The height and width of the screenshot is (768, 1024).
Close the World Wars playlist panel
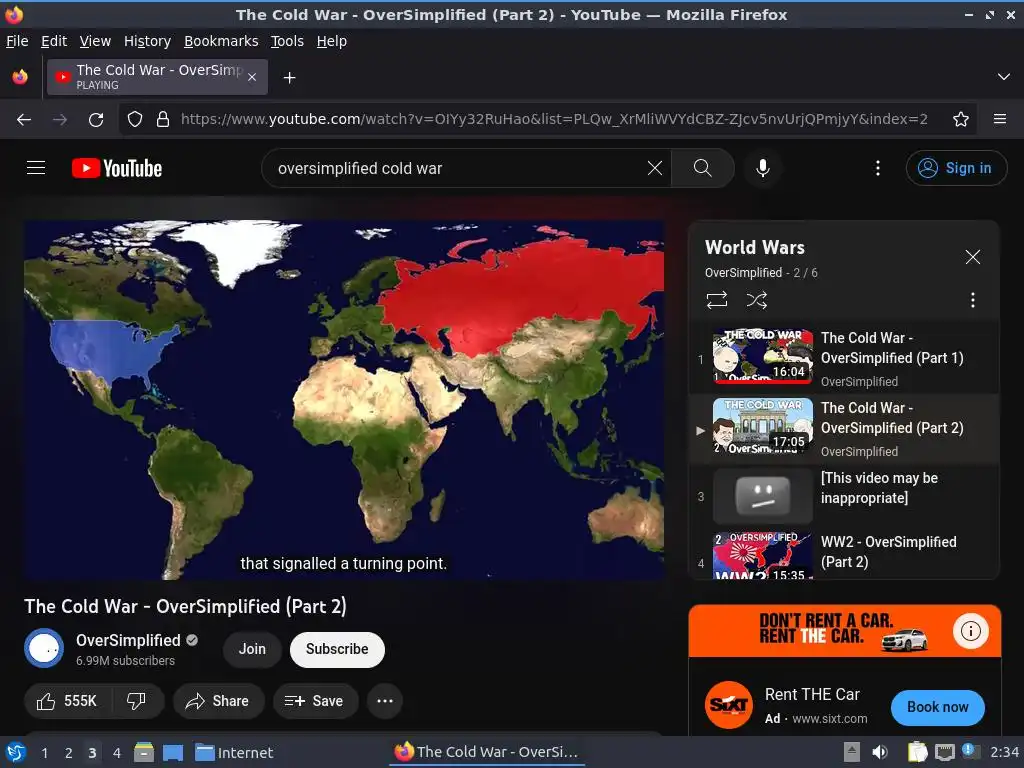click(x=972, y=257)
